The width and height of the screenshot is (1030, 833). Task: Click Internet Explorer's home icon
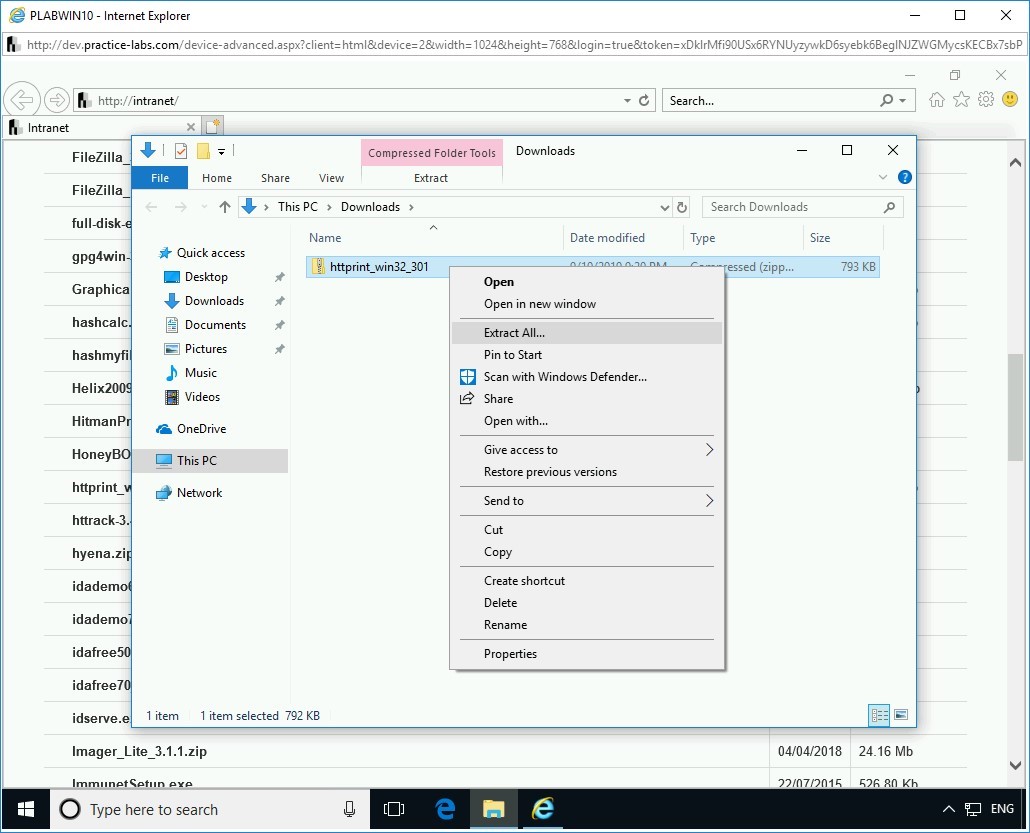pyautogui.click(x=935, y=99)
